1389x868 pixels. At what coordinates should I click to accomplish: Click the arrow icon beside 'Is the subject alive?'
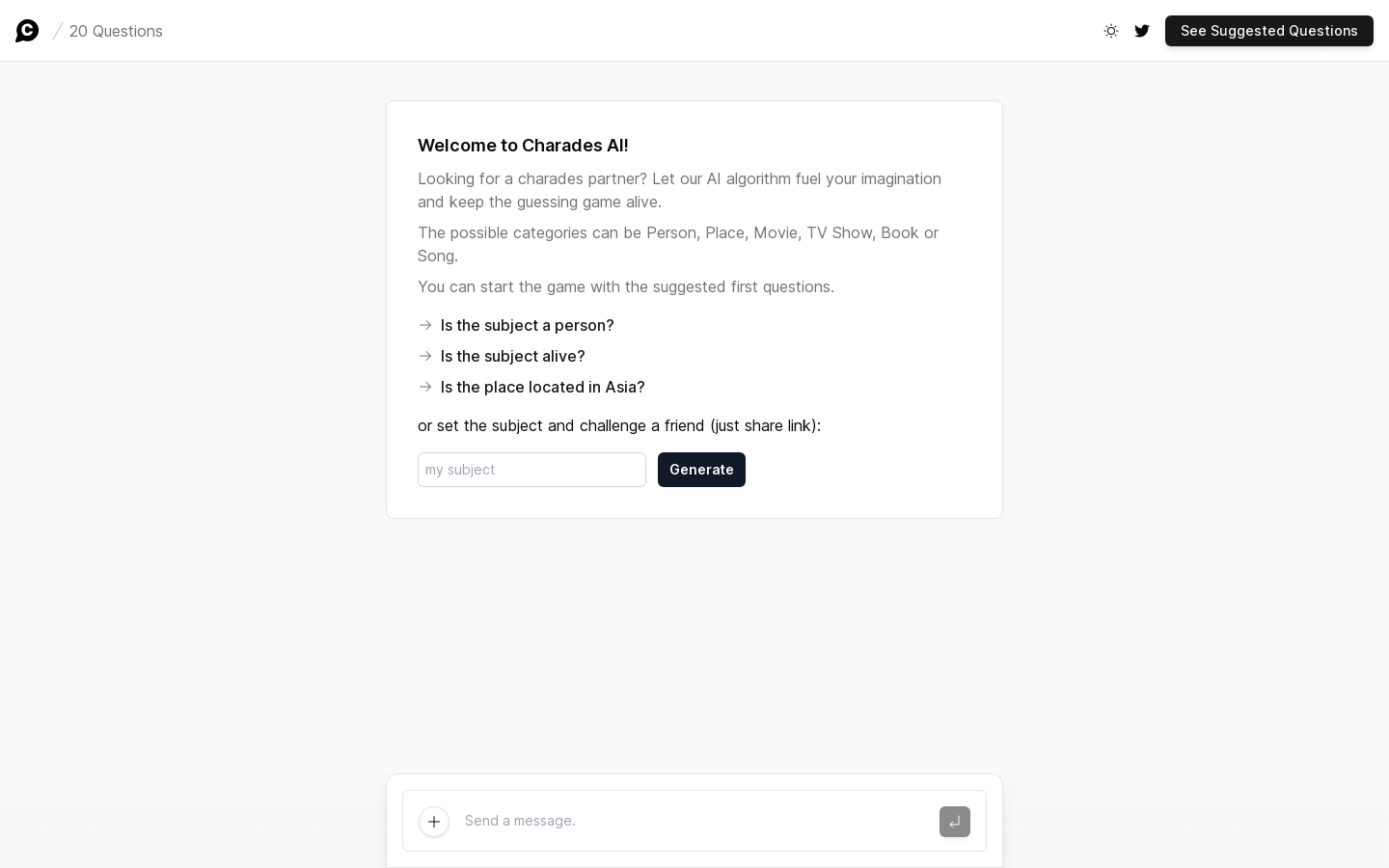point(425,356)
